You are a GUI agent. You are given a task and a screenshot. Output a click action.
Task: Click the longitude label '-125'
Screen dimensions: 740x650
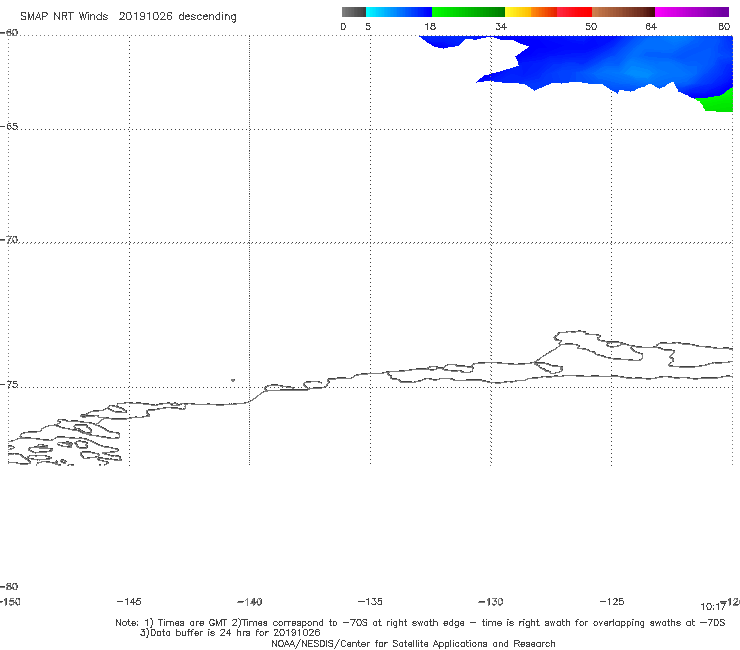[x=612, y=601]
